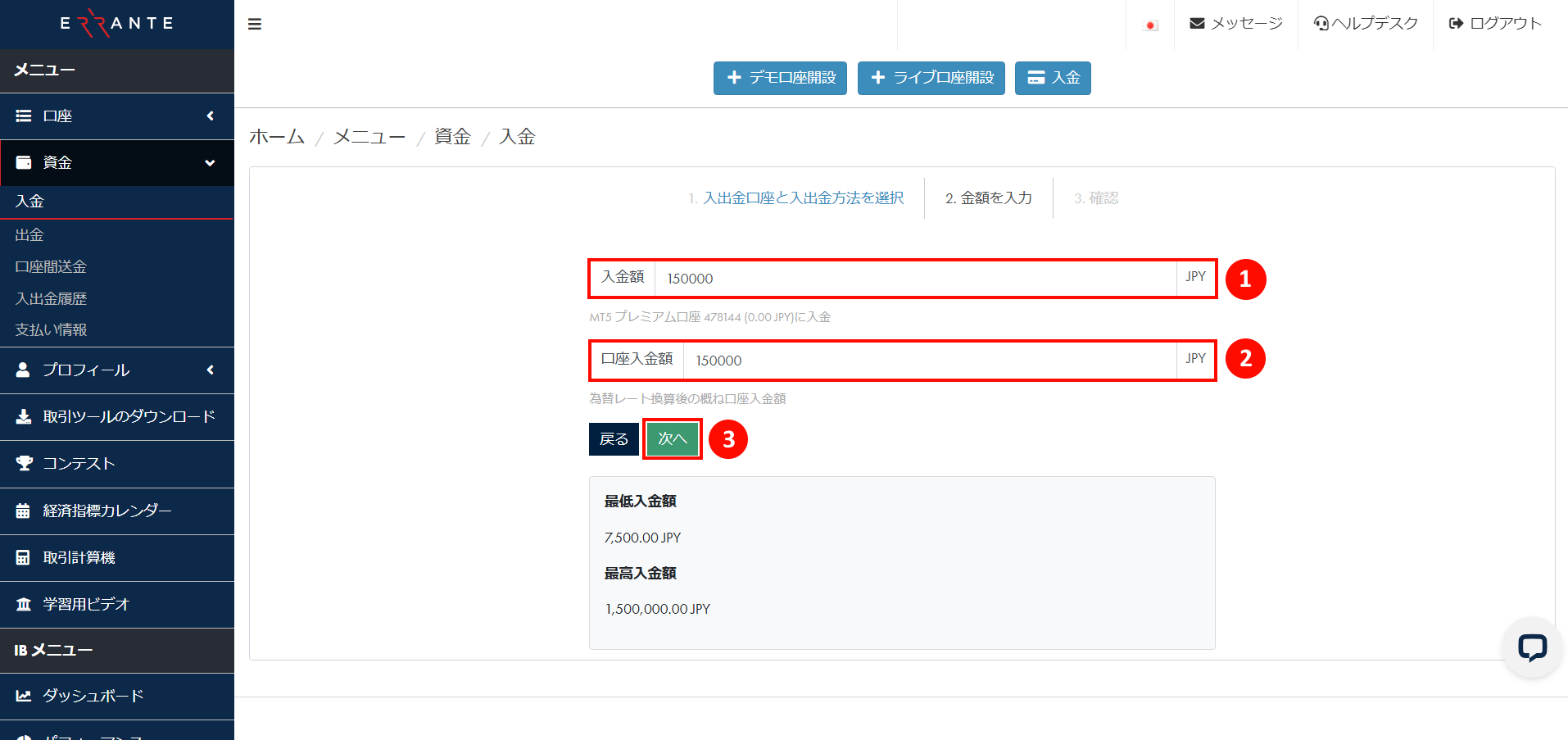Click the 取引計算機 calculator icon
The height and width of the screenshot is (740, 1568).
click(25, 557)
